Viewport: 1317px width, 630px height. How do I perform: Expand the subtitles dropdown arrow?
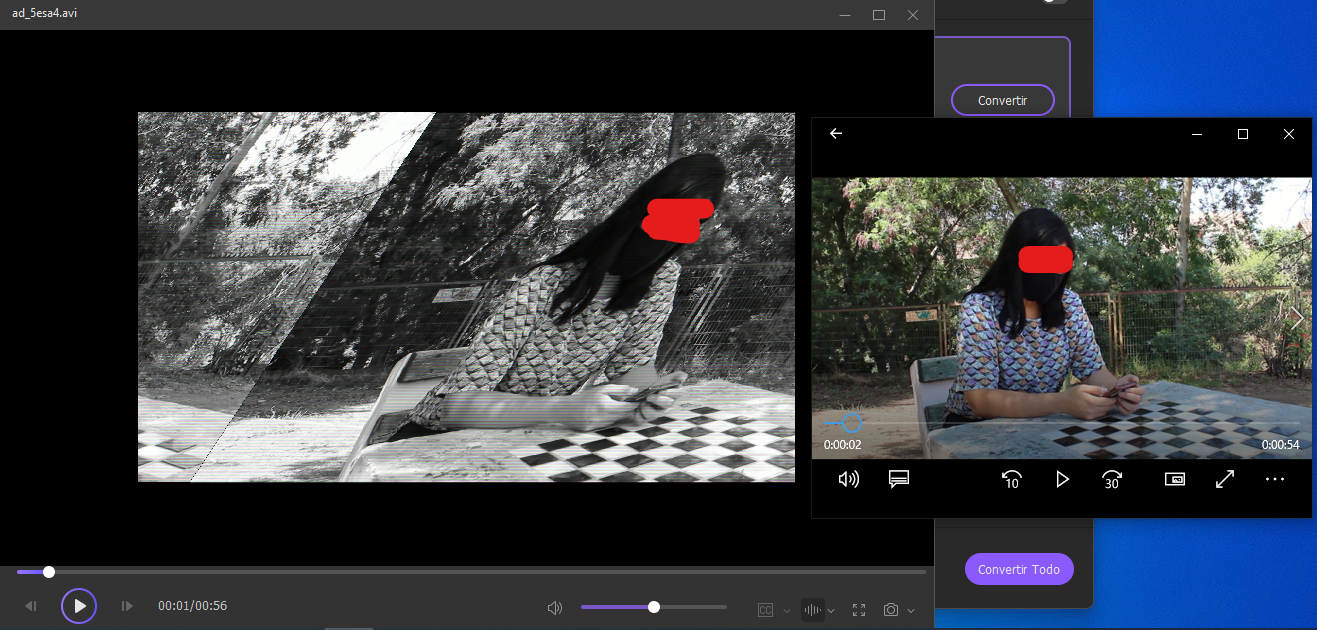point(786,610)
